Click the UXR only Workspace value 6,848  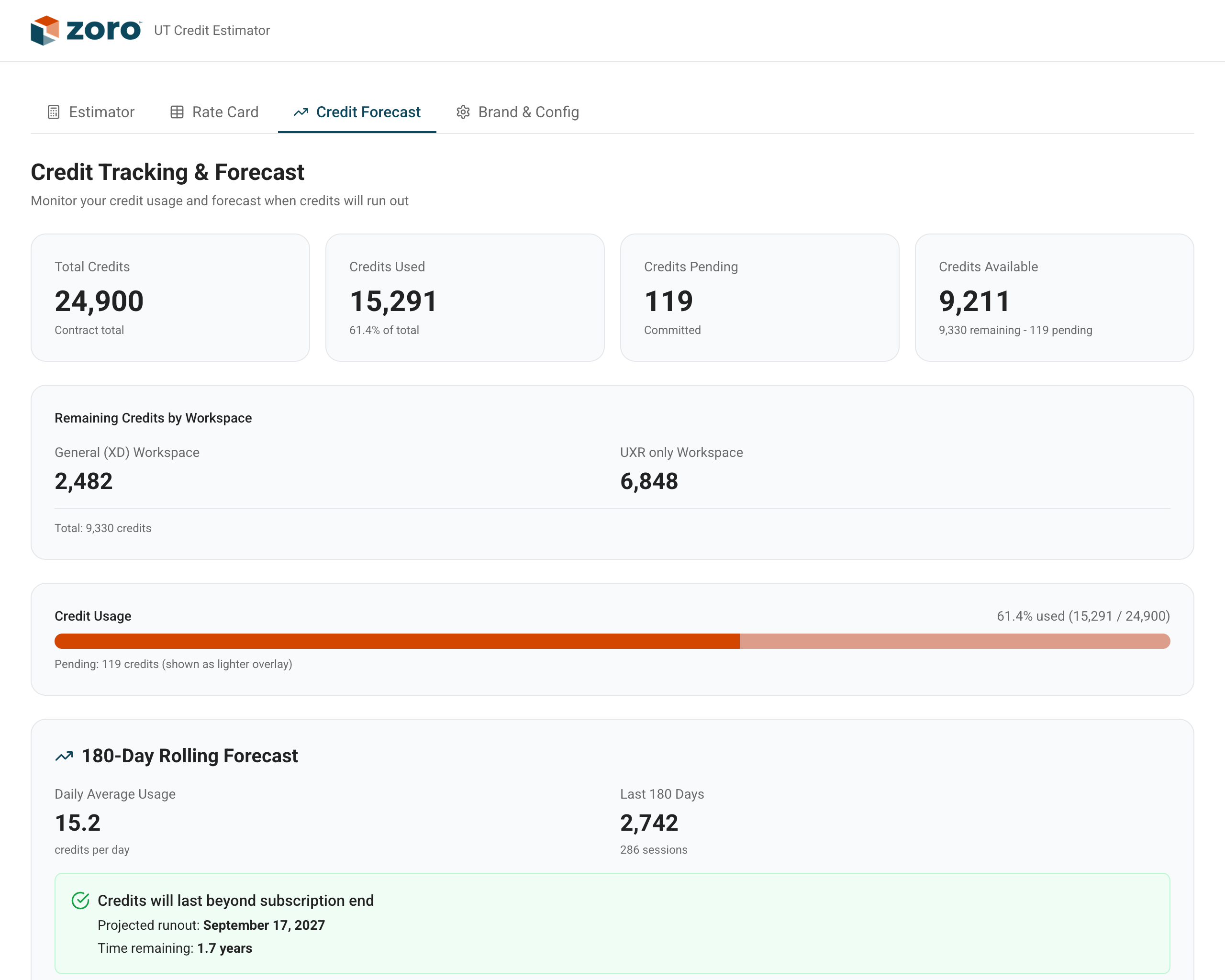[649, 480]
